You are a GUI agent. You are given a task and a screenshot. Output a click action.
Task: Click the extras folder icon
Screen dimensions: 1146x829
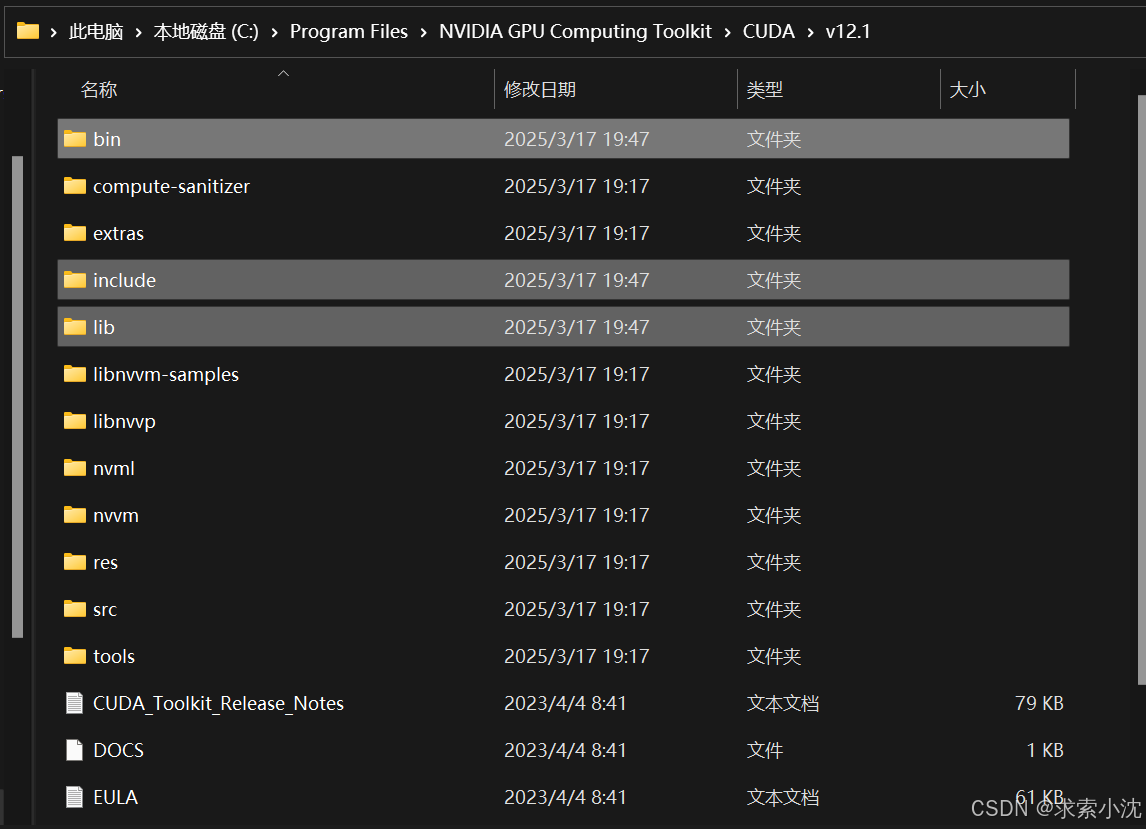point(75,232)
